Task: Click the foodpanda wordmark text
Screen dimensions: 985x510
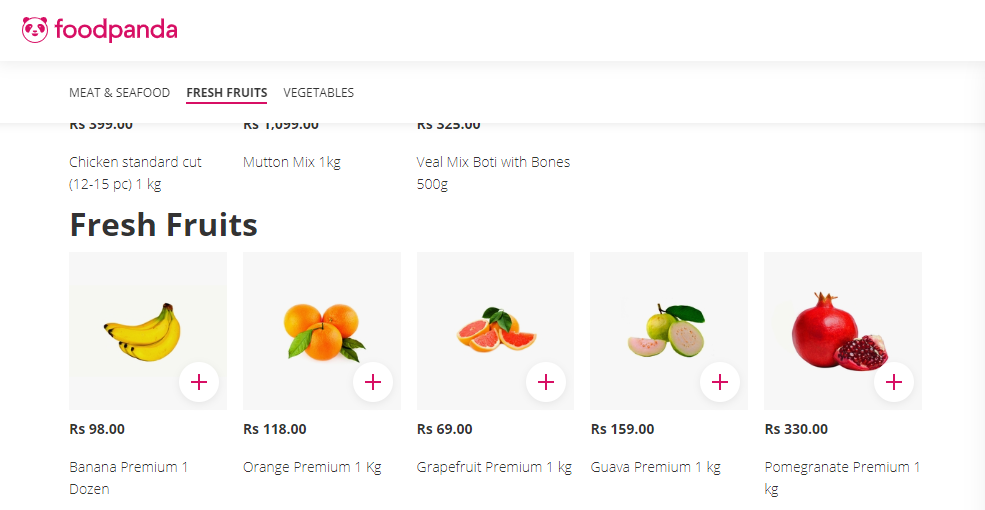Action: coord(116,30)
